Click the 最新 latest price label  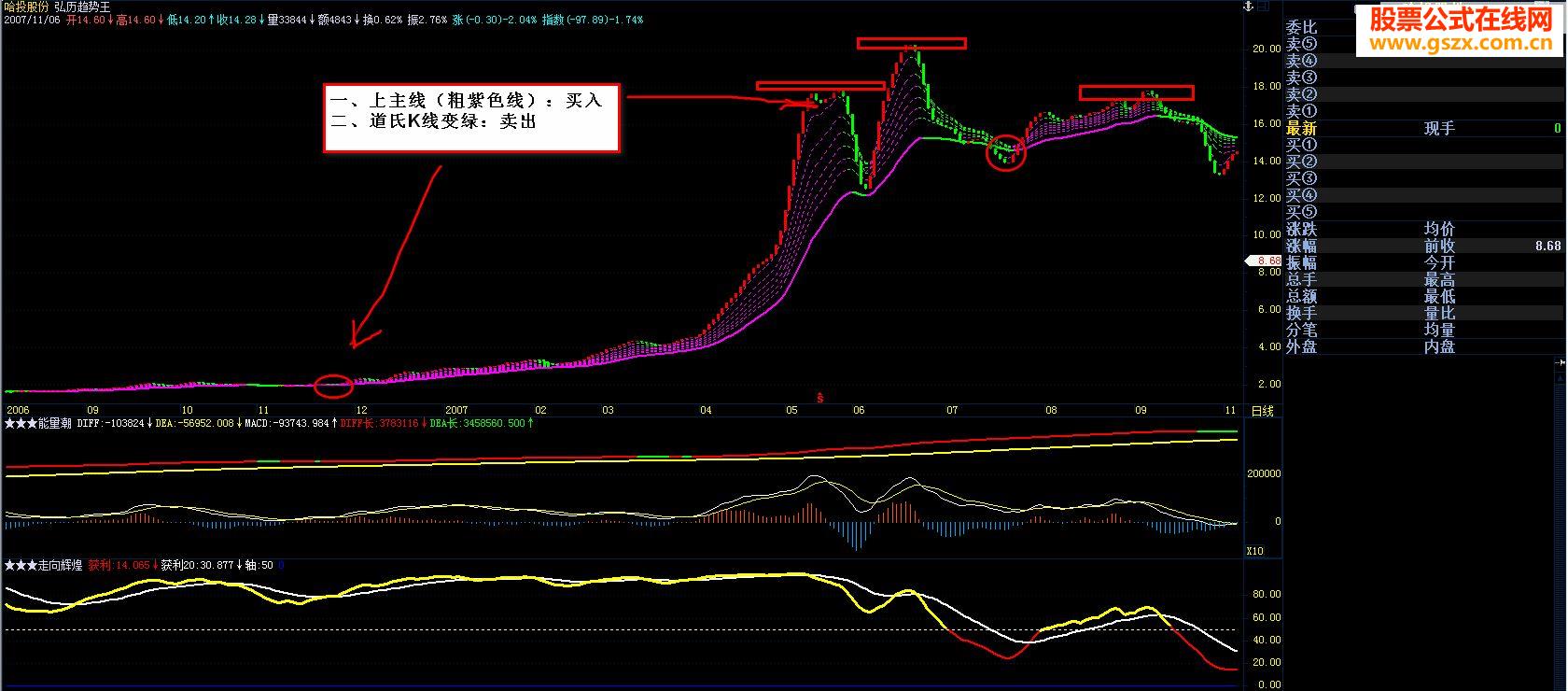tap(1302, 128)
